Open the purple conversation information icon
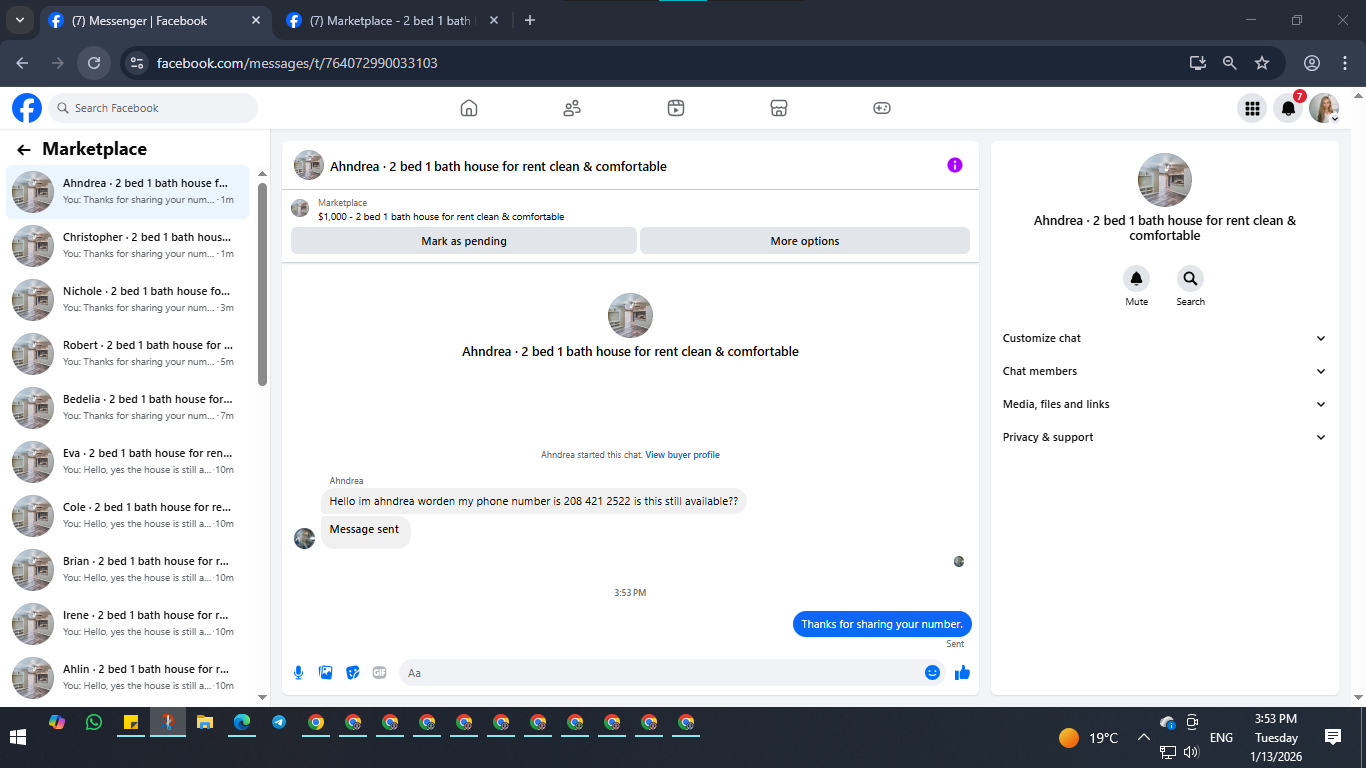This screenshot has width=1366, height=768. [955, 165]
